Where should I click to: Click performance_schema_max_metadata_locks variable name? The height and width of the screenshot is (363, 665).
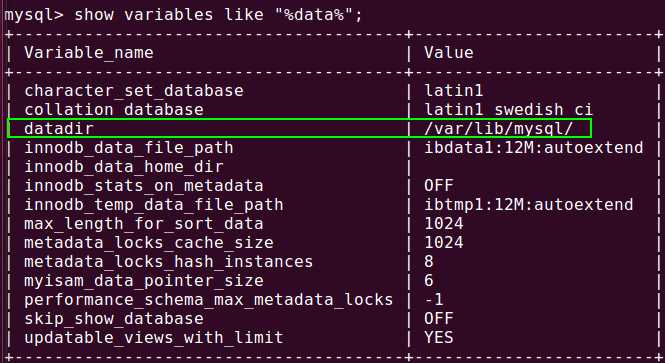[208, 300]
